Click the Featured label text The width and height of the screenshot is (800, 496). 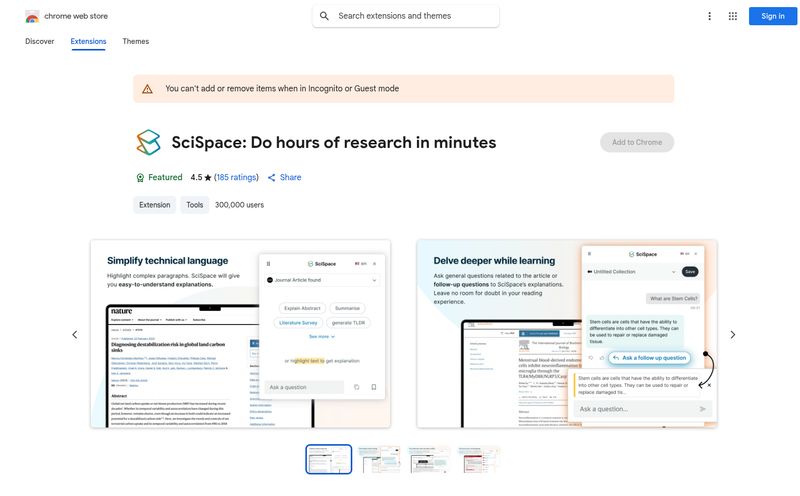pos(165,178)
